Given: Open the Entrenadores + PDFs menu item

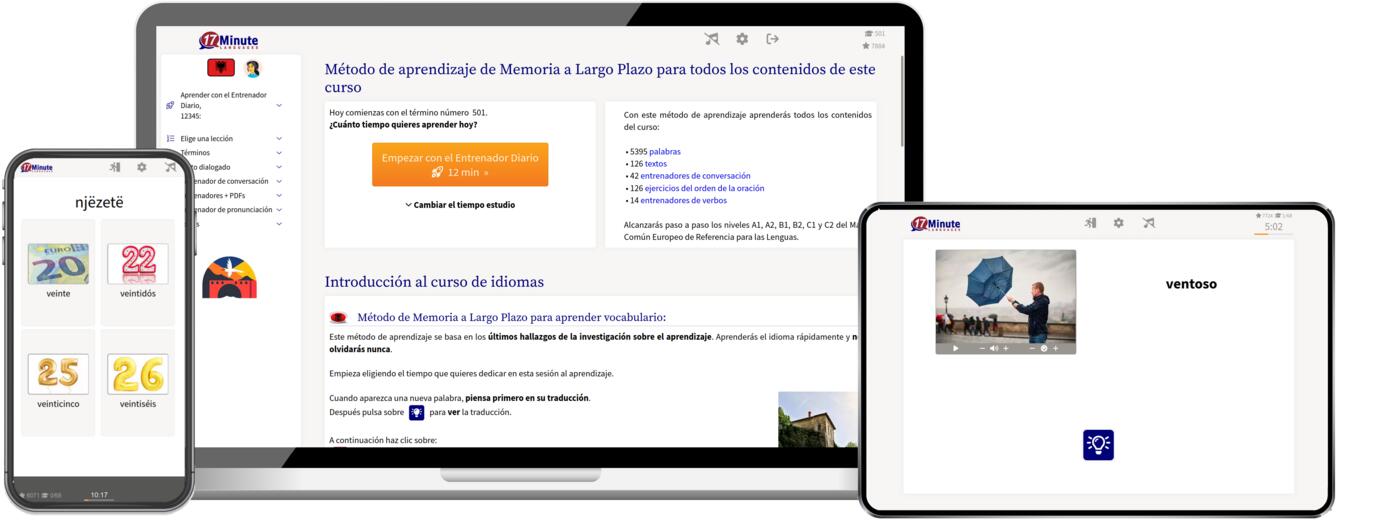Looking at the screenshot, I should (x=220, y=196).
